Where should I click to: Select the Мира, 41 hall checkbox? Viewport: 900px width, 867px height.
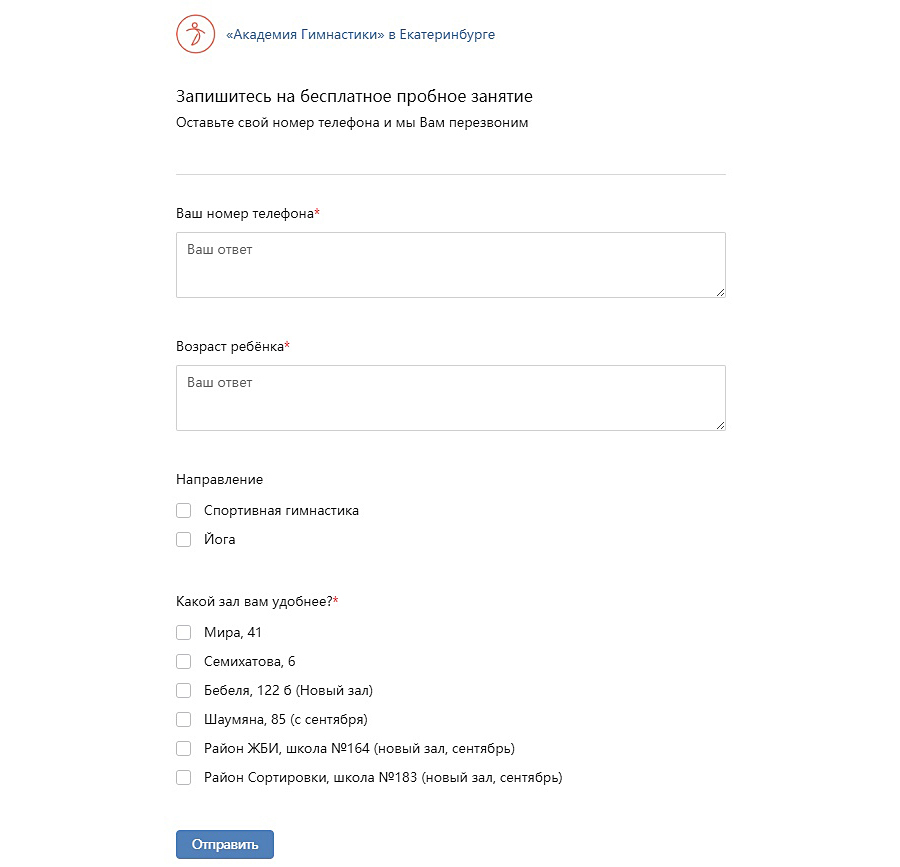tap(184, 633)
